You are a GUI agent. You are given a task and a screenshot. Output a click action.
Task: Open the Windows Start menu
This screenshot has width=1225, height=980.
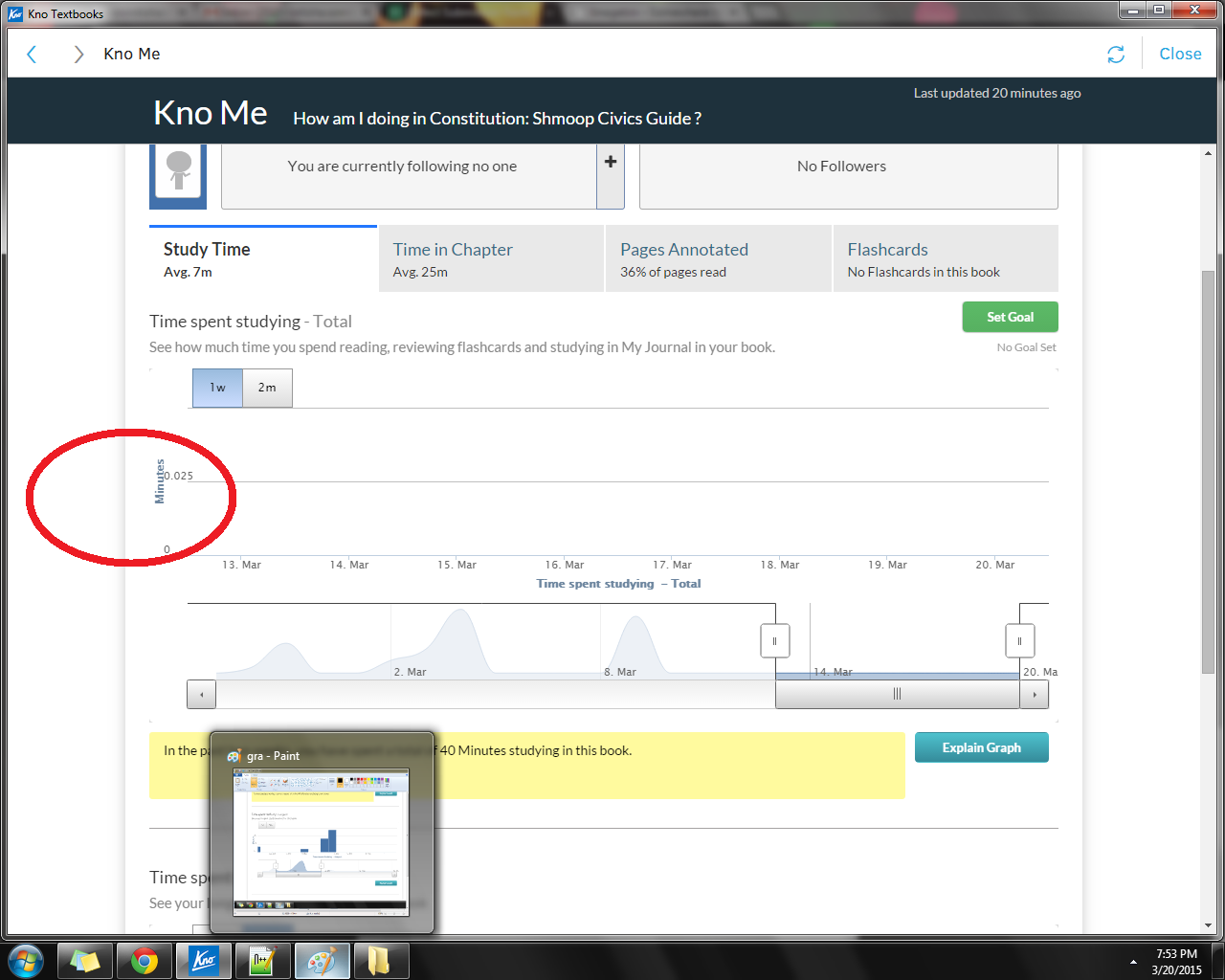26,961
